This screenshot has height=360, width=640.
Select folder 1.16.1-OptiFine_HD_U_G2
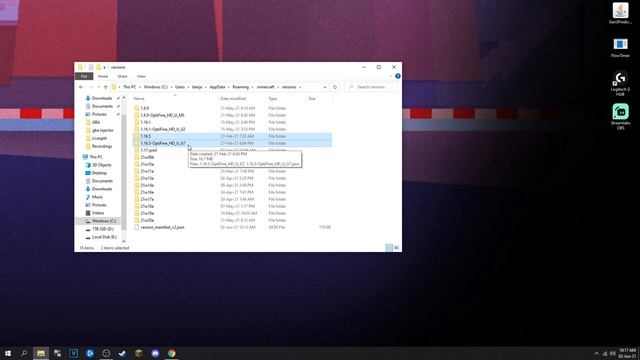point(163,129)
